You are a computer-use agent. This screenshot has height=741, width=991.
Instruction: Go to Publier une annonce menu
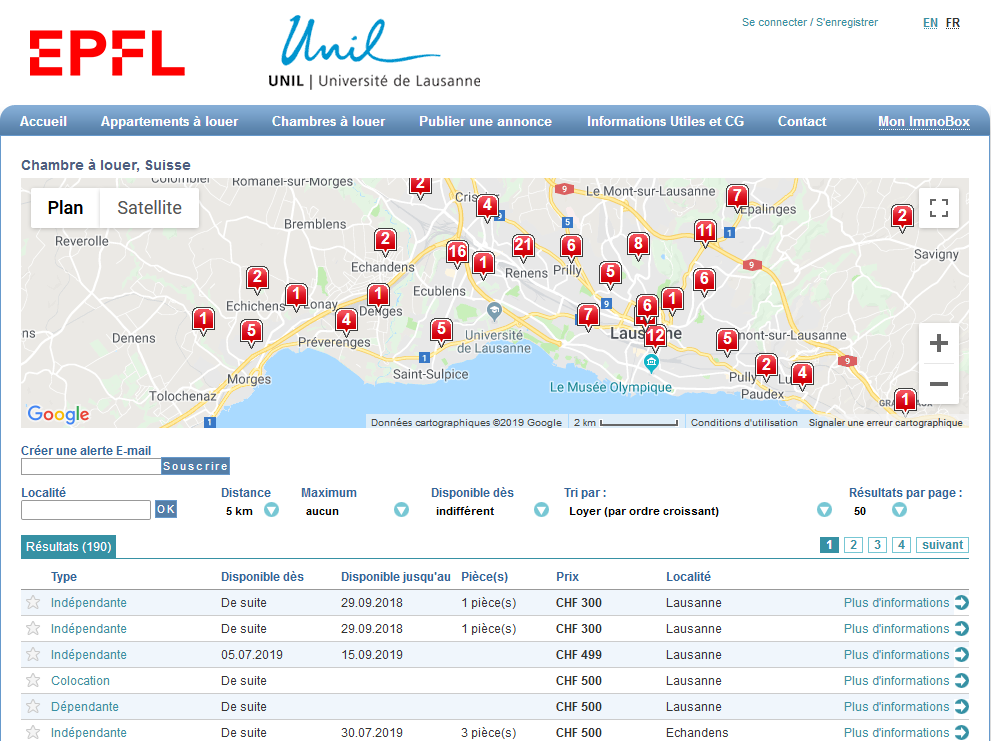(x=485, y=122)
